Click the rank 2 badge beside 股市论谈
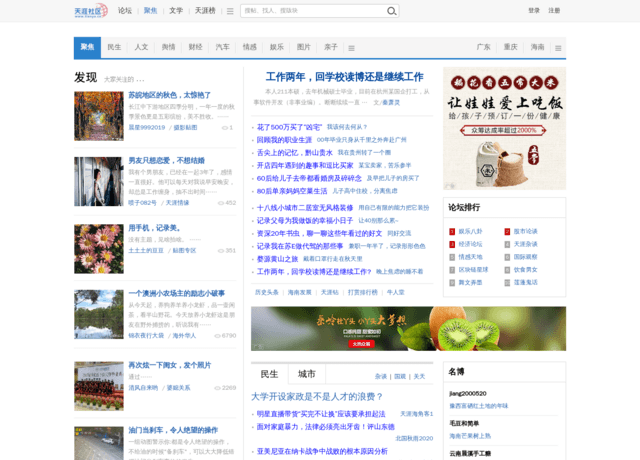Viewport: 640px width, 460px height. [x=507, y=231]
